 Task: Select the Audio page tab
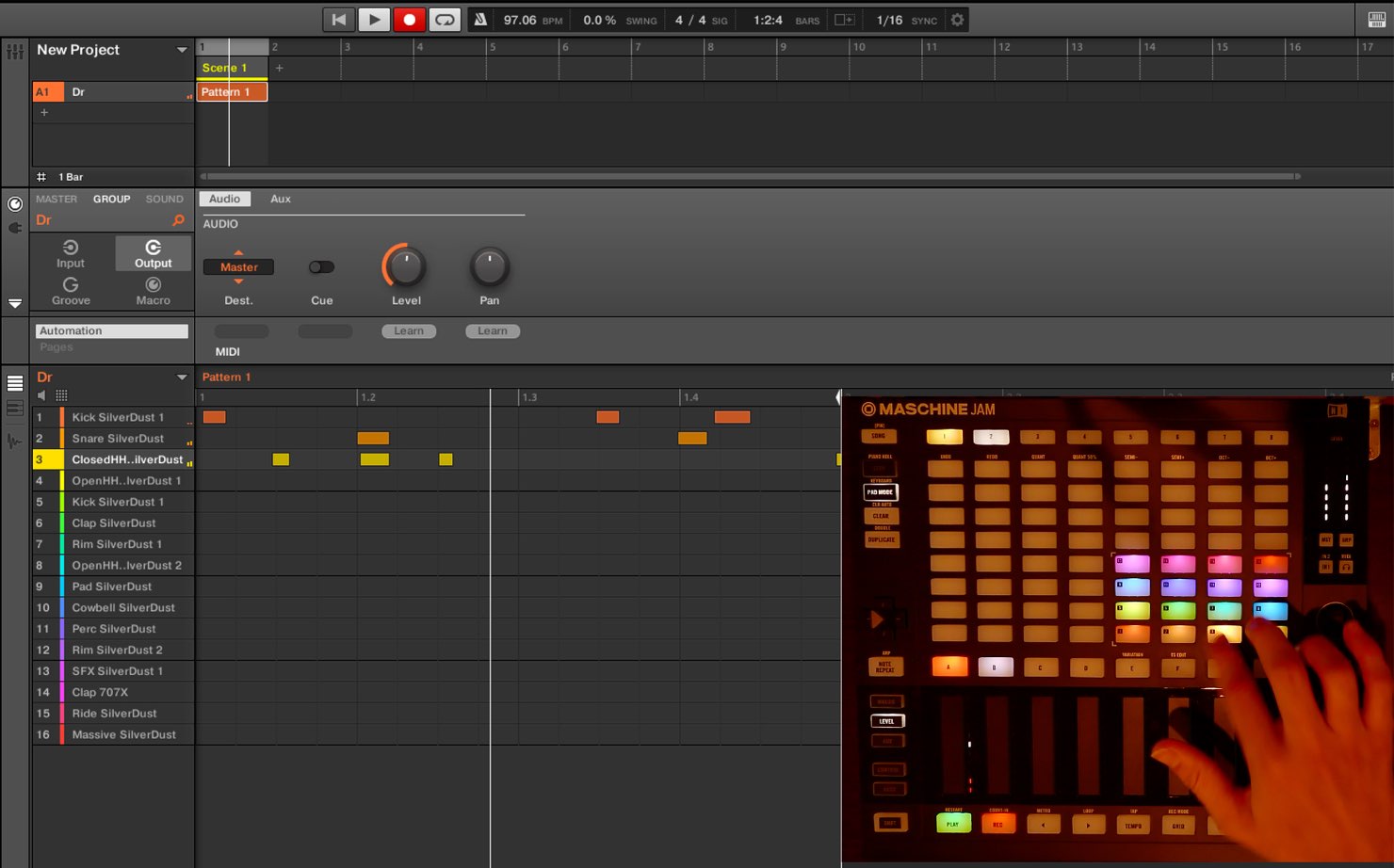click(x=224, y=199)
